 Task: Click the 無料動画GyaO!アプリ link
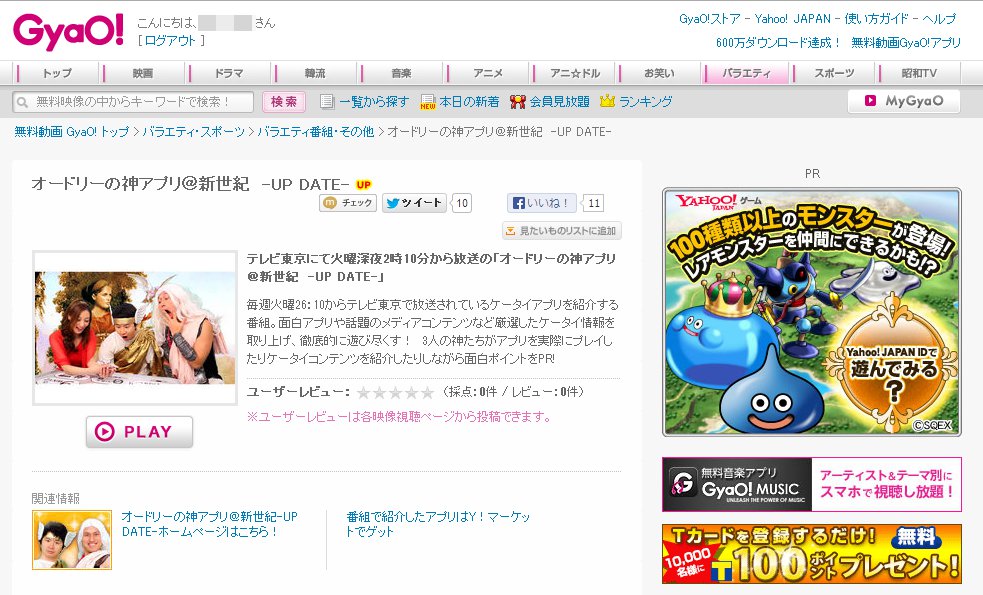906,43
